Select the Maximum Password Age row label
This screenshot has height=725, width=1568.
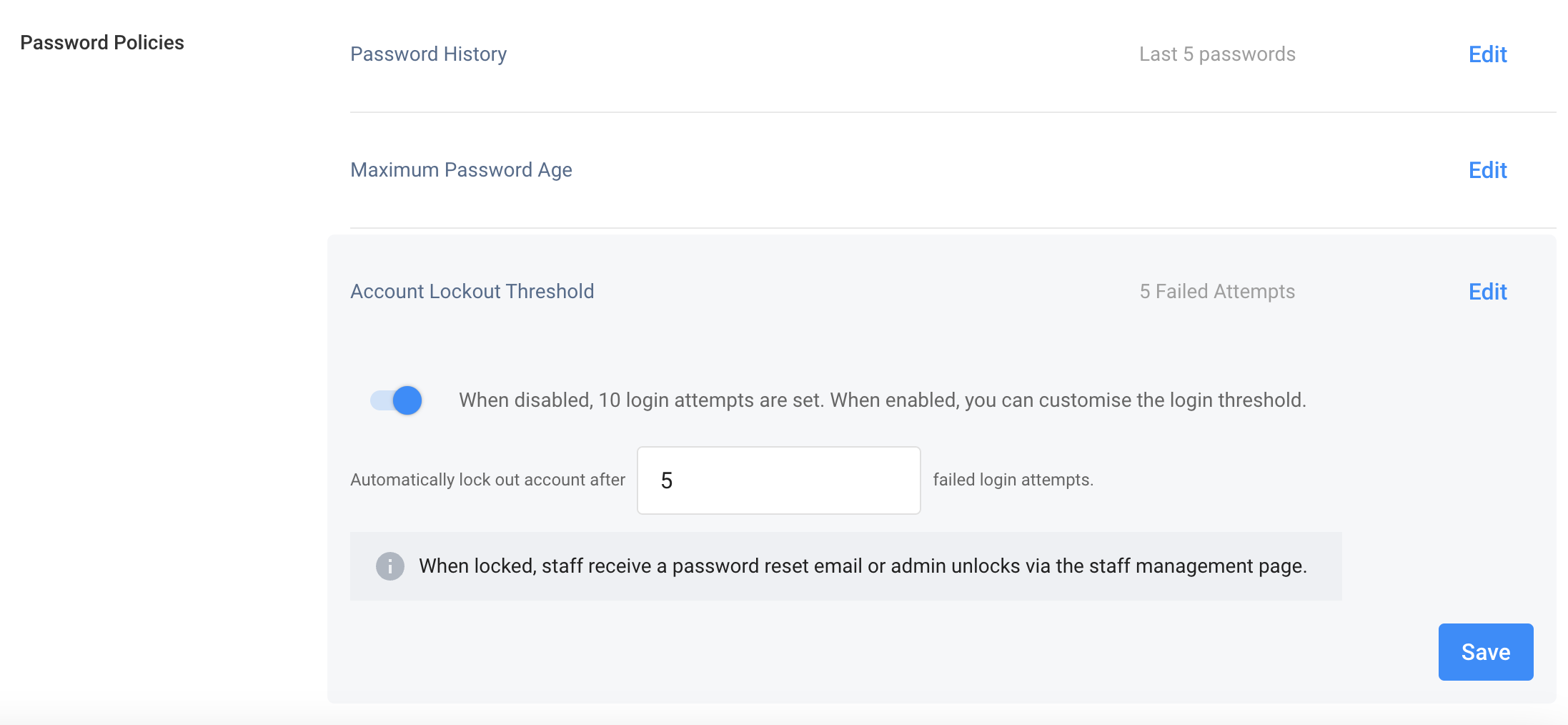coord(461,170)
